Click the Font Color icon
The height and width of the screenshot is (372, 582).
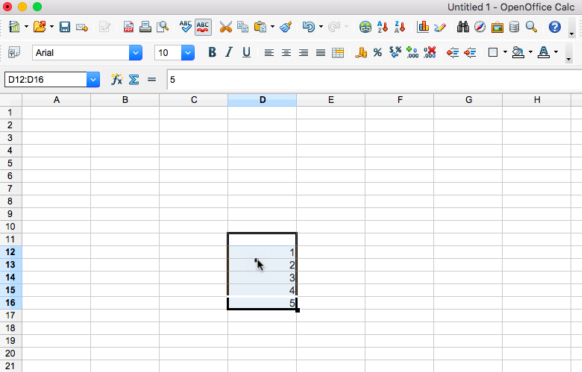tap(544, 52)
